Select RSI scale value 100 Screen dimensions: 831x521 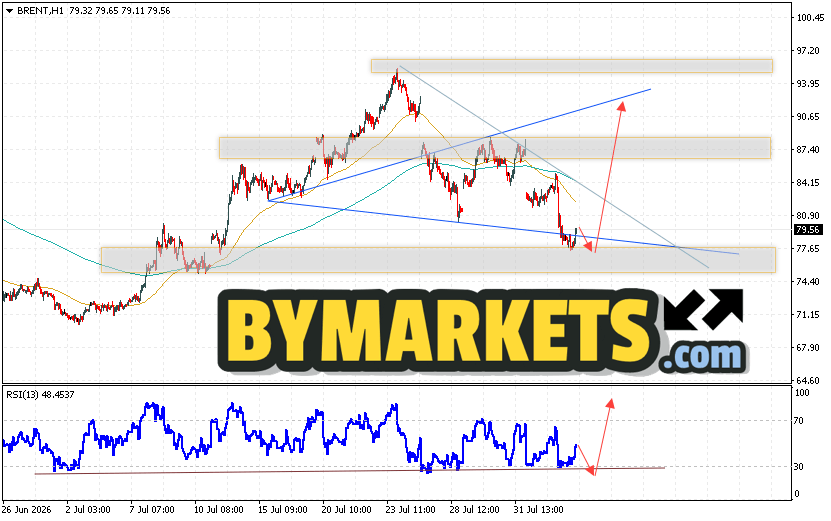pos(802,393)
